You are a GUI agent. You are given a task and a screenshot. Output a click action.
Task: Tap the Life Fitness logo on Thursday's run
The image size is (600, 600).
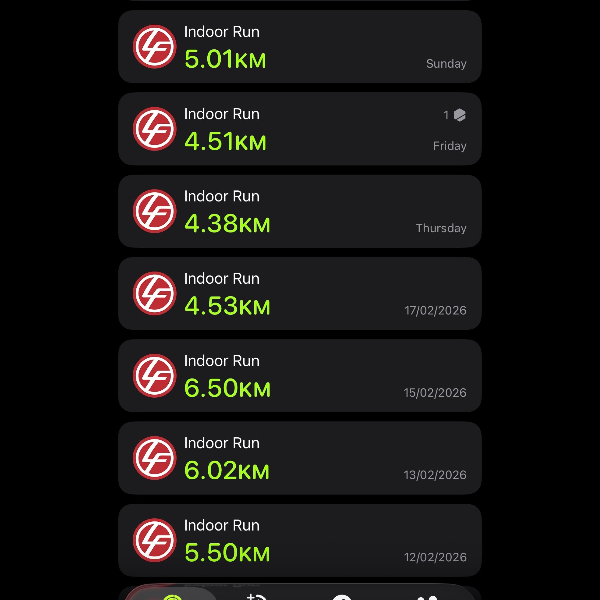coord(154,211)
